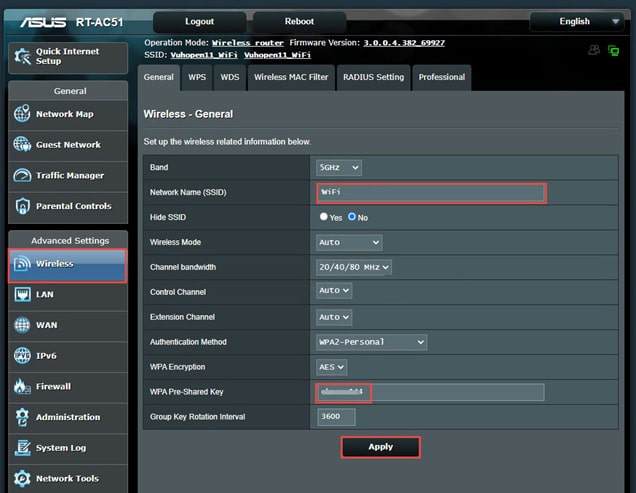Select Yes for Hide SSID
The height and width of the screenshot is (493, 636).
click(323, 217)
